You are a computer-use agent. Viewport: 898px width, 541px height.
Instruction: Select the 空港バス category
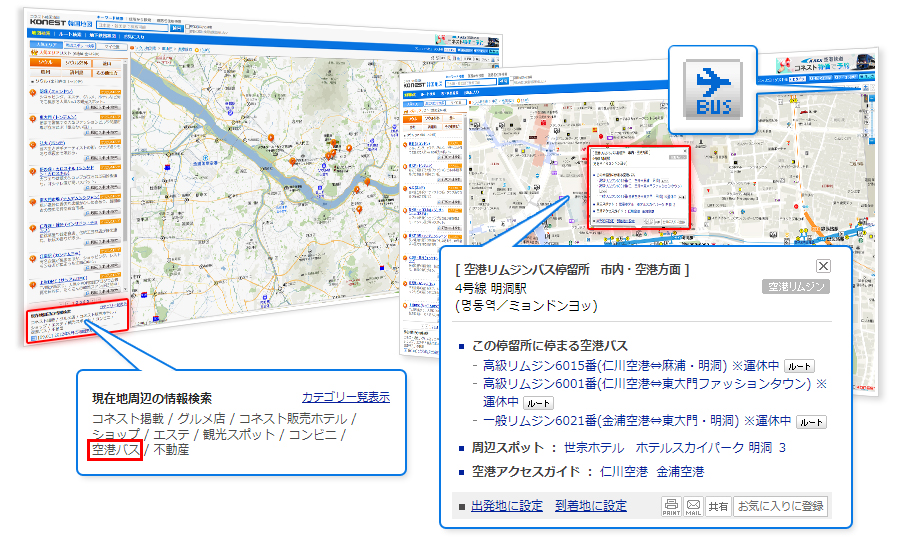click(x=116, y=450)
